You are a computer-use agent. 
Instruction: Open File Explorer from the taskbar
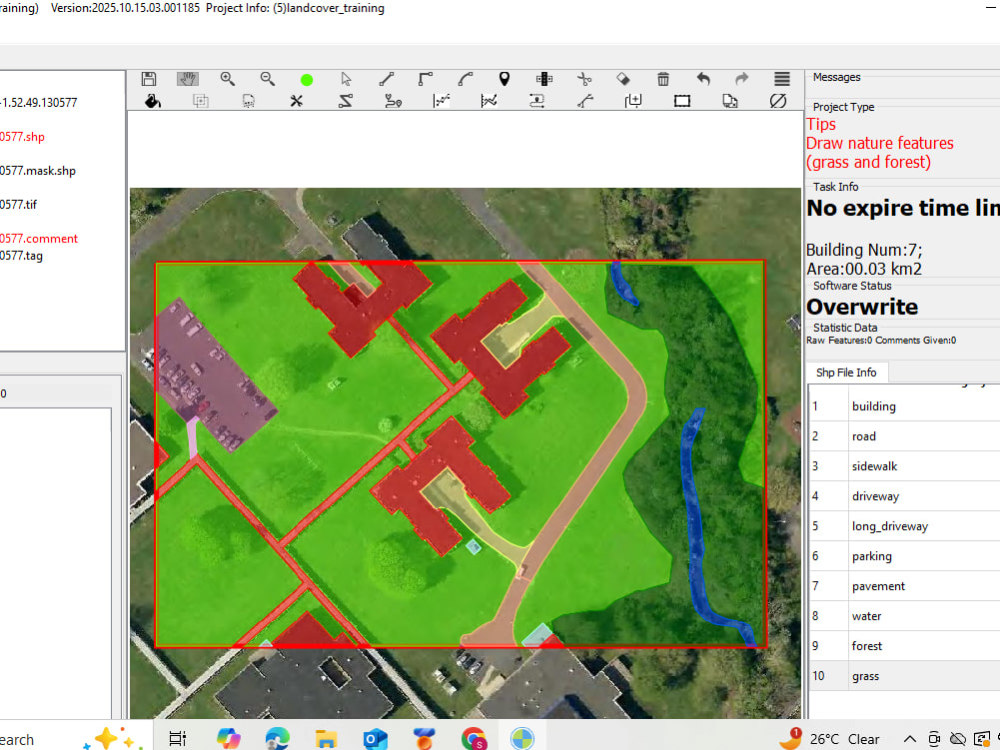click(x=327, y=739)
